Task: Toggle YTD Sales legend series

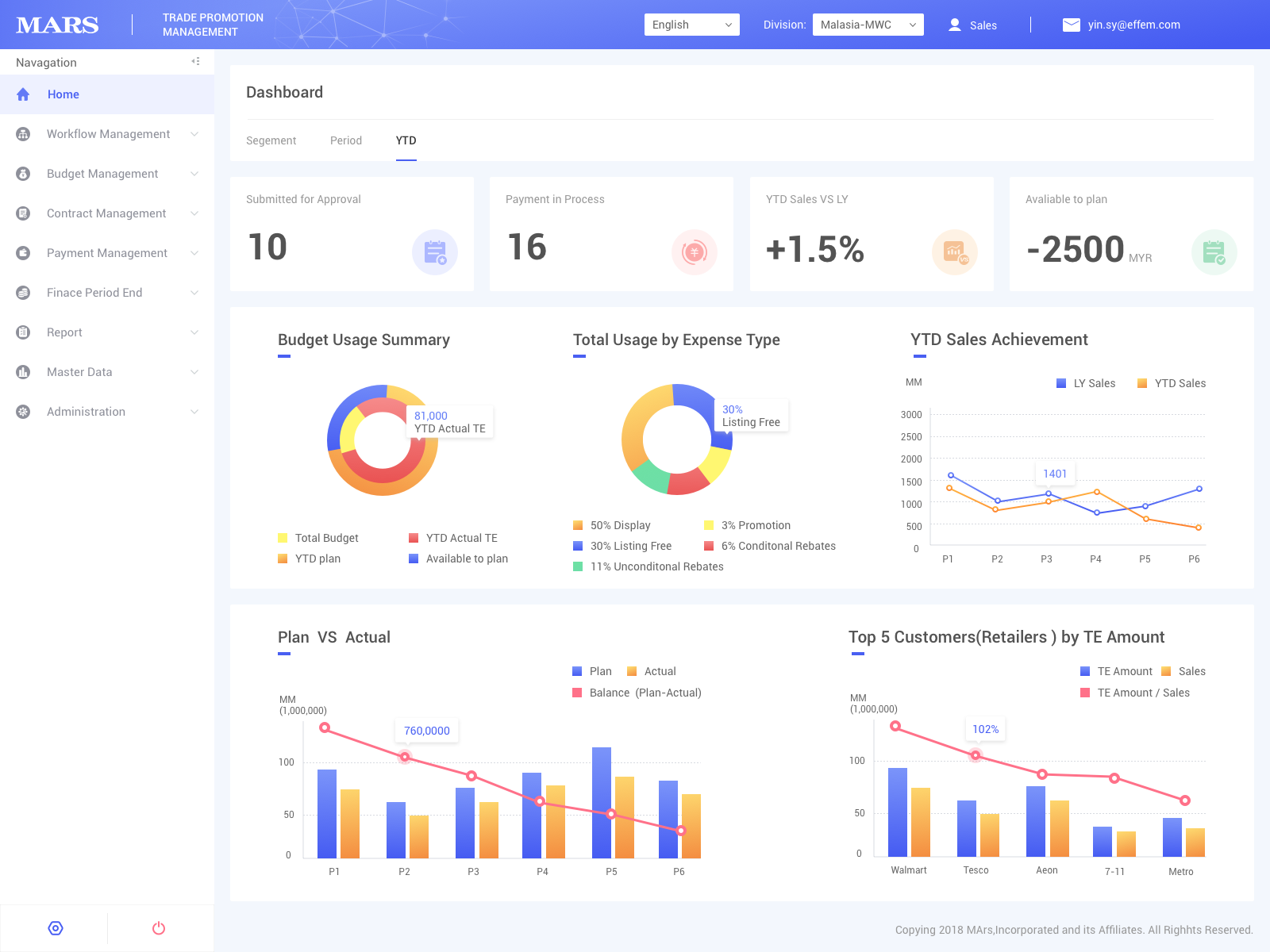Action: [x=1172, y=383]
